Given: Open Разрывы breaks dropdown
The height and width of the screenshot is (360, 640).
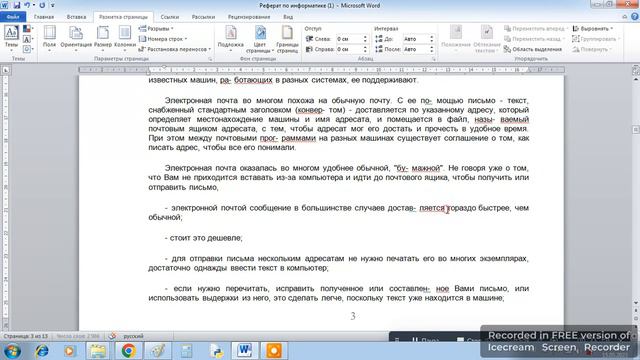Looking at the screenshot, I should pyautogui.click(x=156, y=29).
